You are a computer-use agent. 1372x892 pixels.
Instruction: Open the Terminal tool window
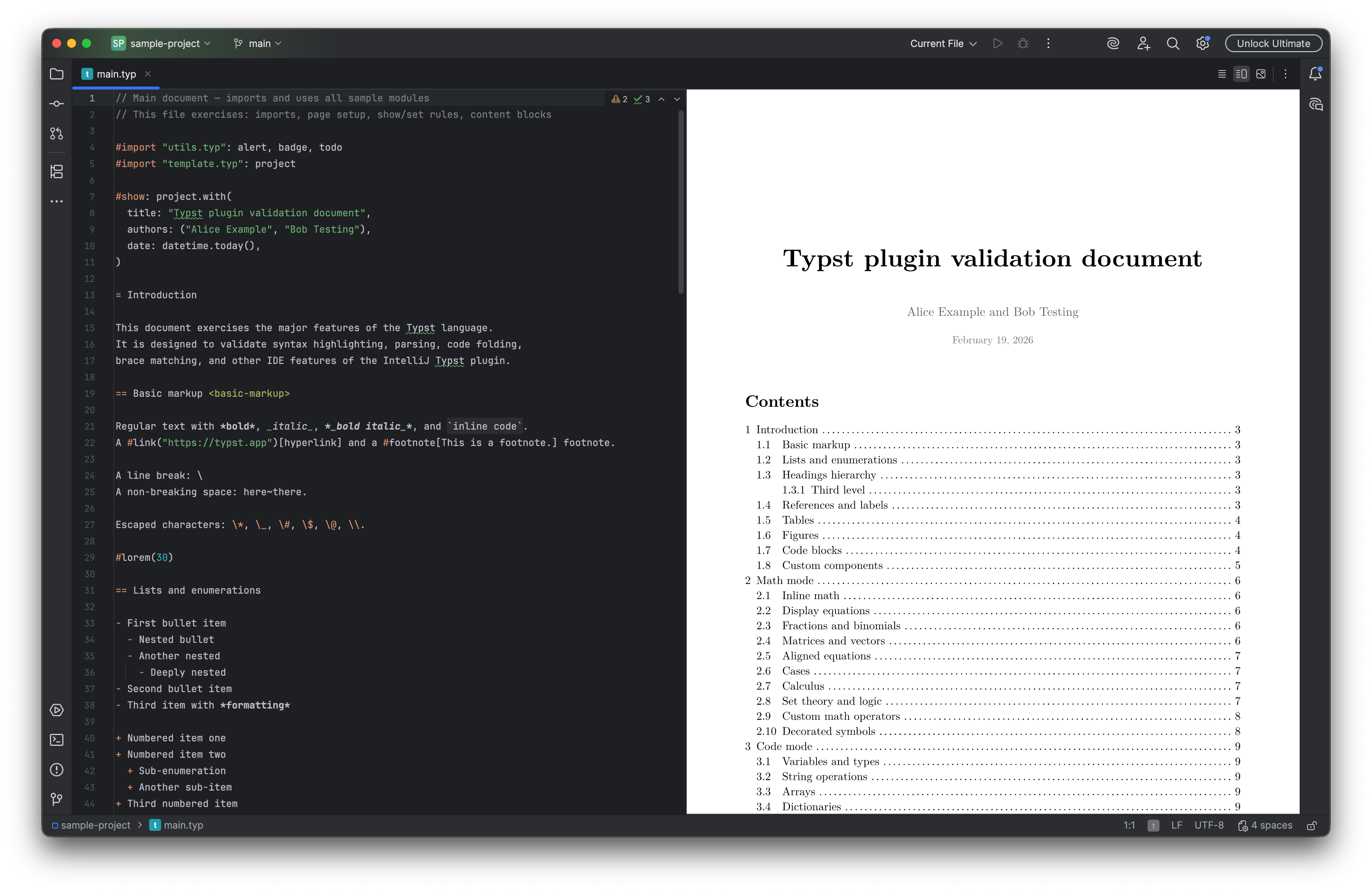pyautogui.click(x=57, y=740)
